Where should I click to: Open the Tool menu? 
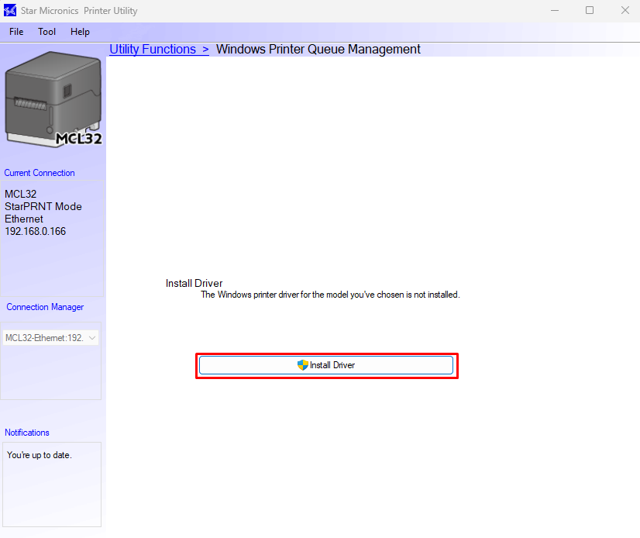[x=47, y=32]
